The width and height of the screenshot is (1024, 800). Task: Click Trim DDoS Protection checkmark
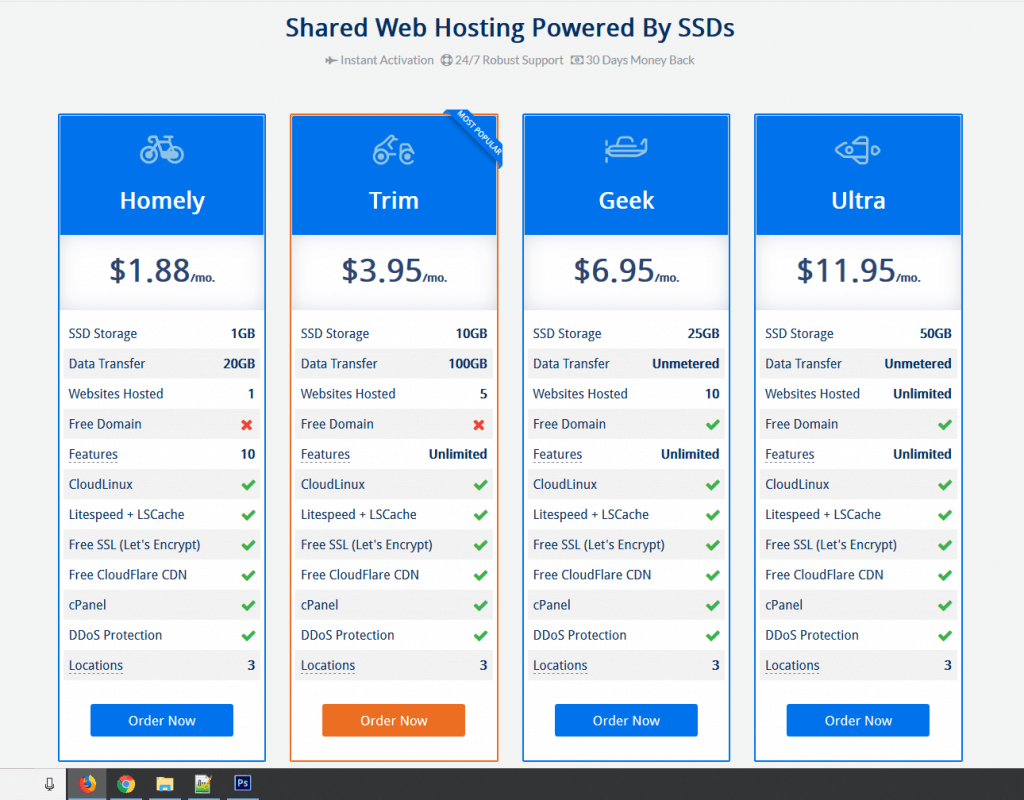[481, 635]
